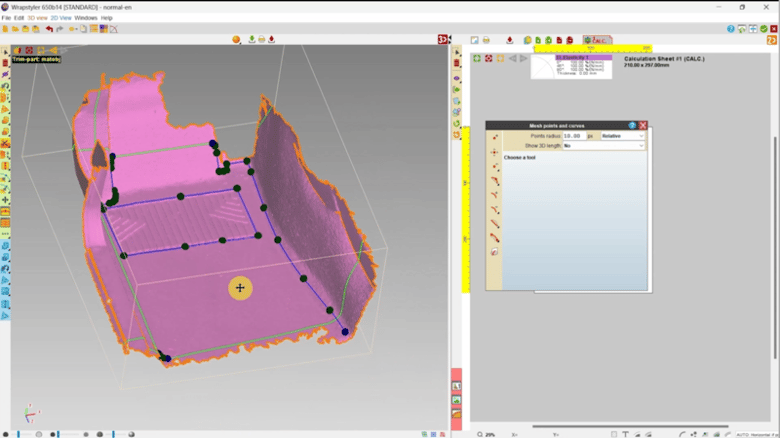Click the eraser icon at bottom of Mesh tools
780x438 pixels.
coord(494,252)
